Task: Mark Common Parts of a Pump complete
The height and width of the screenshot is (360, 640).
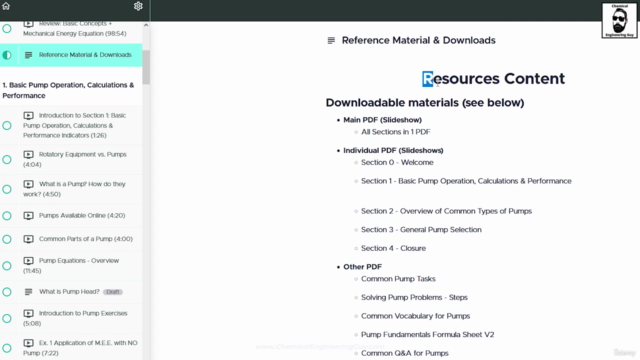Action: coord(7,239)
